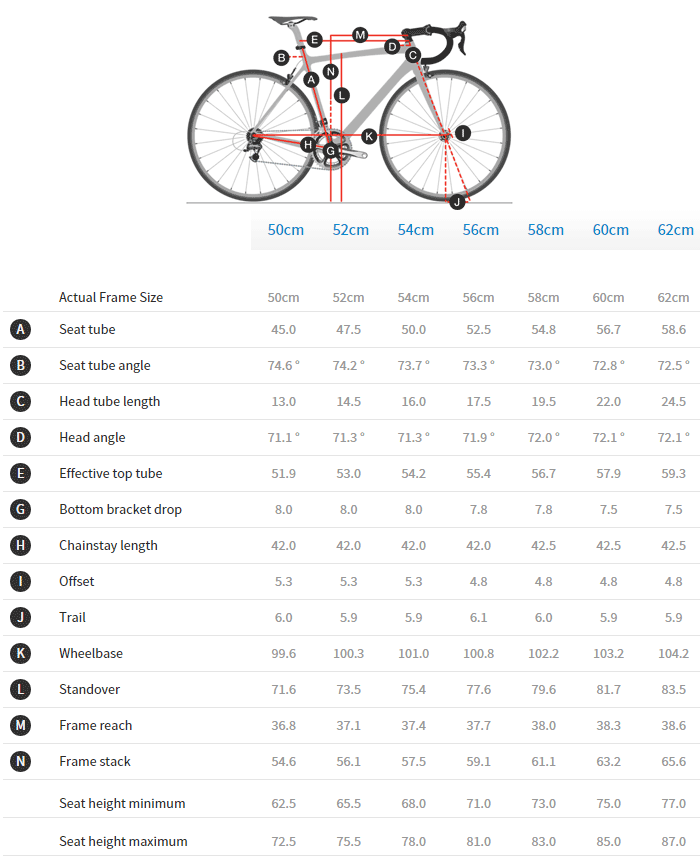
Task: Open the 62cm size tab
Action: 675,230
